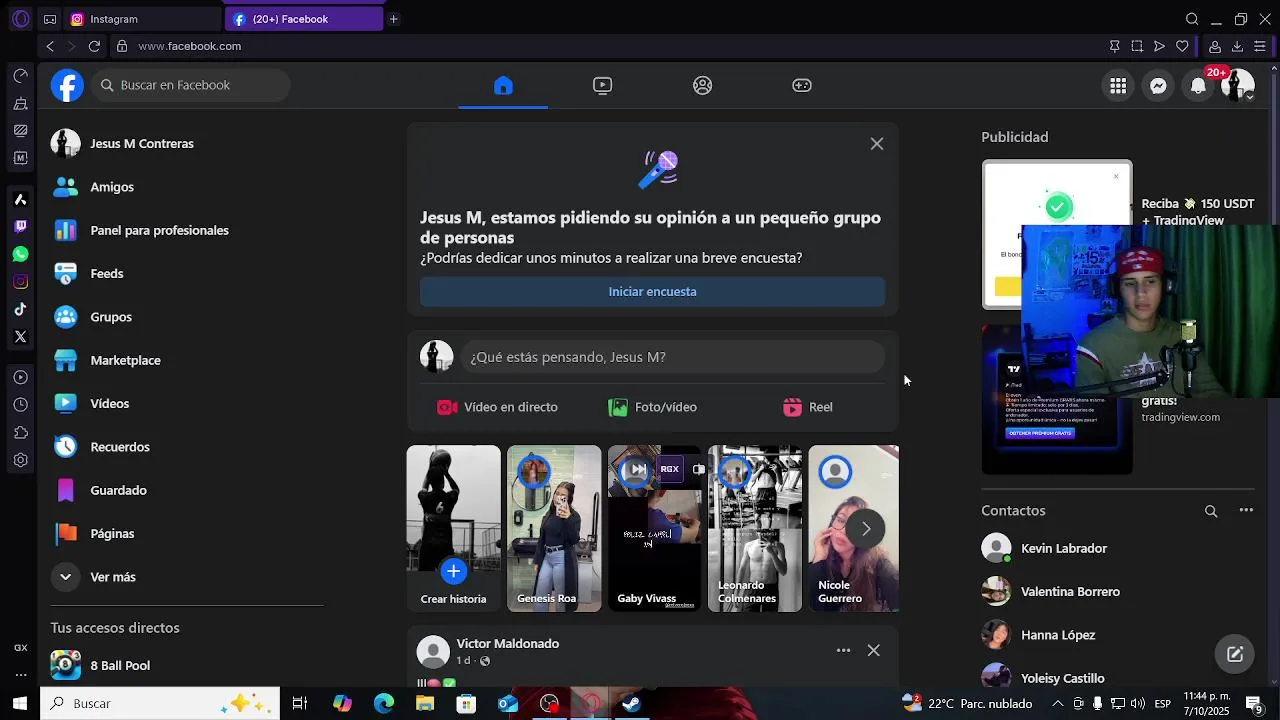
Task: Switch to the Instagram browser tab
Action: pos(142,19)
